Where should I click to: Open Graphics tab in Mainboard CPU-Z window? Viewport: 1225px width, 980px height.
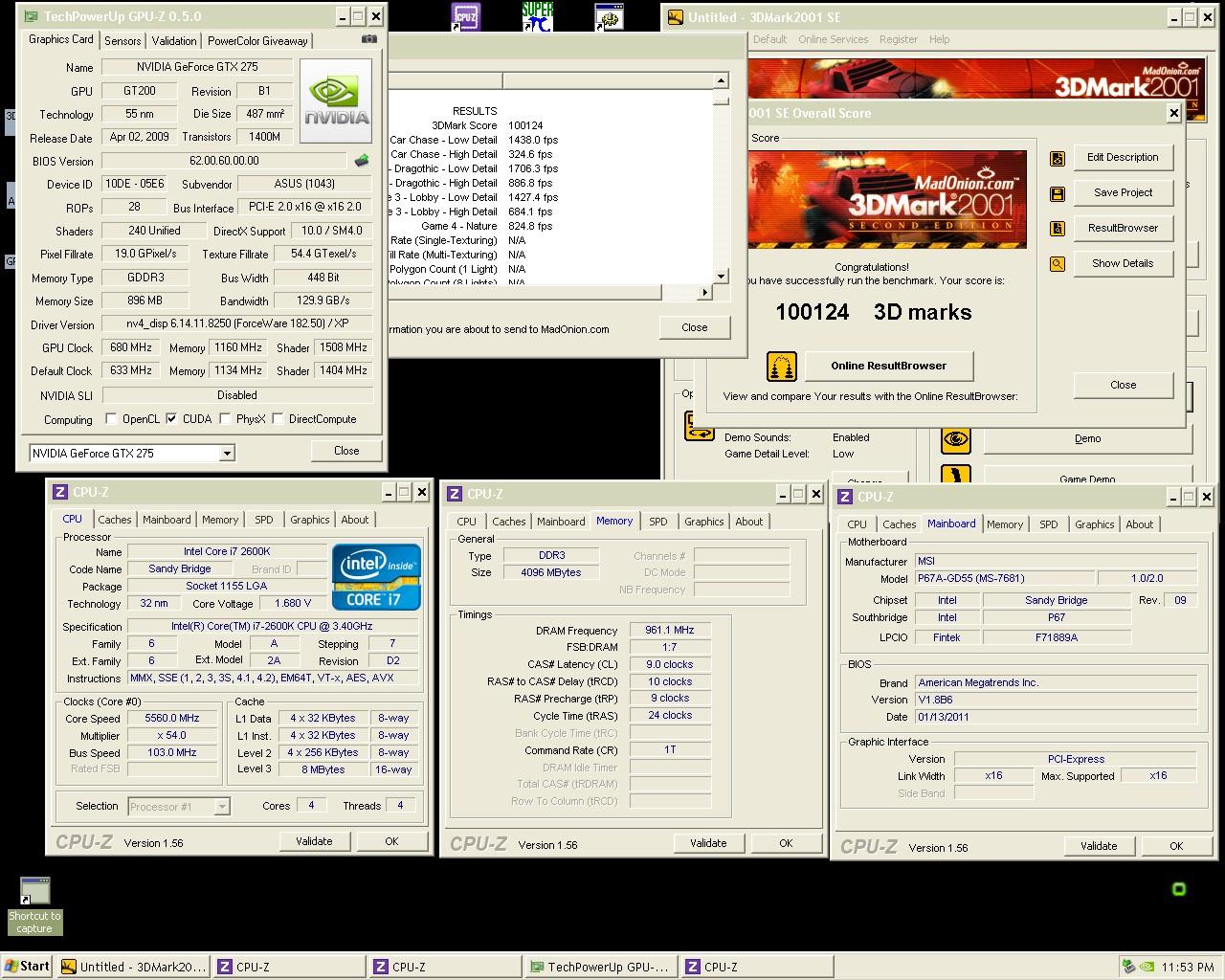[x=1094, y=524]
